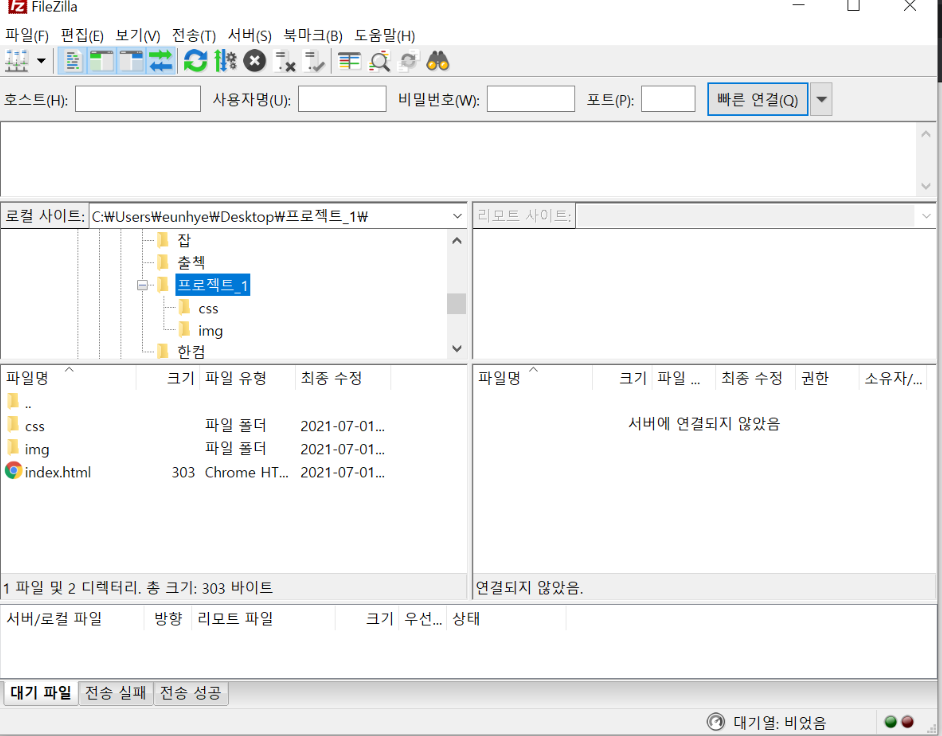Toggle synchronized browsing icon
This screenshot has width=942, height=736.
pyautogui.click(x=409, y=61)
